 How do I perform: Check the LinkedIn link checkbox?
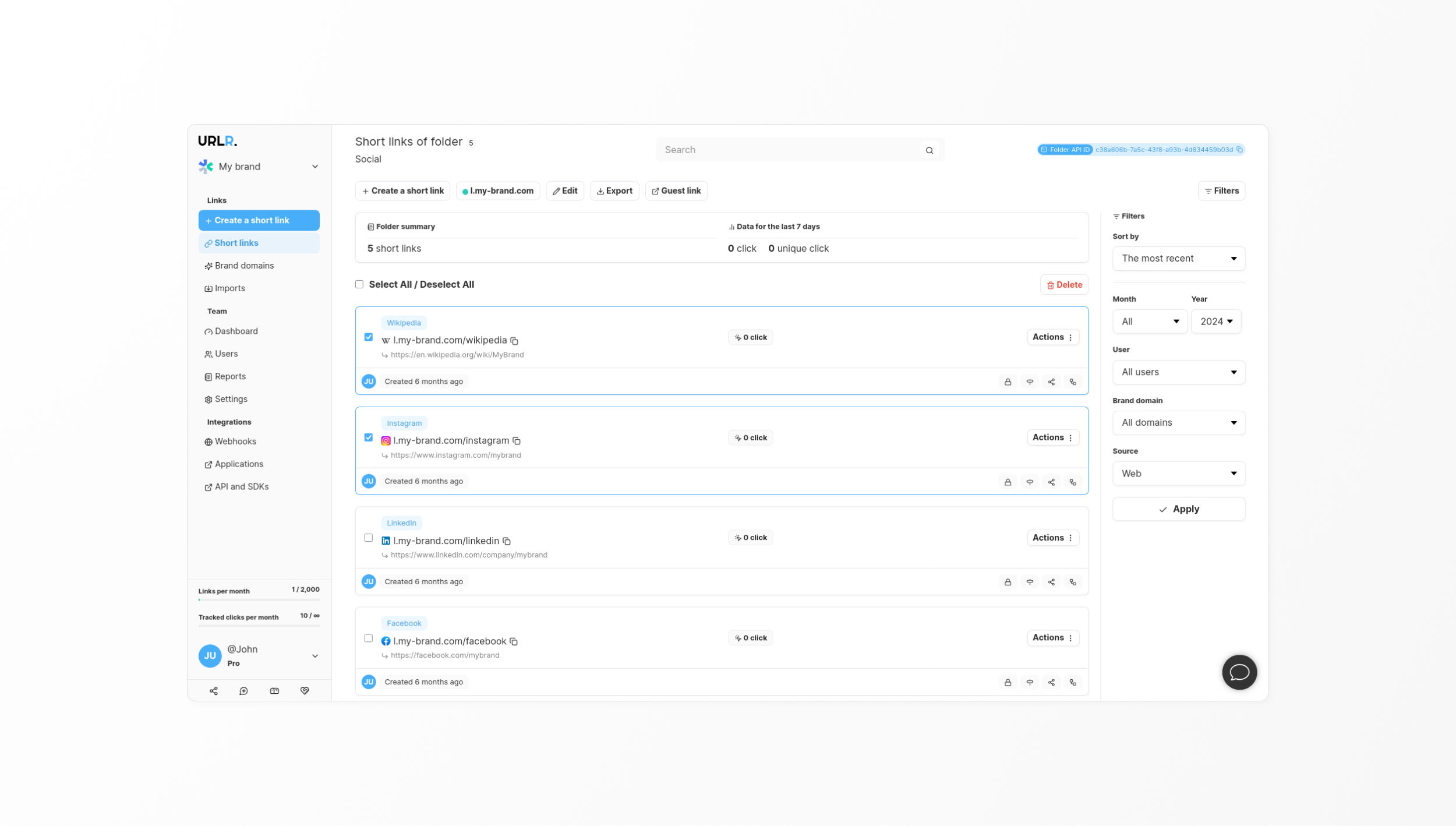(369, 538)
